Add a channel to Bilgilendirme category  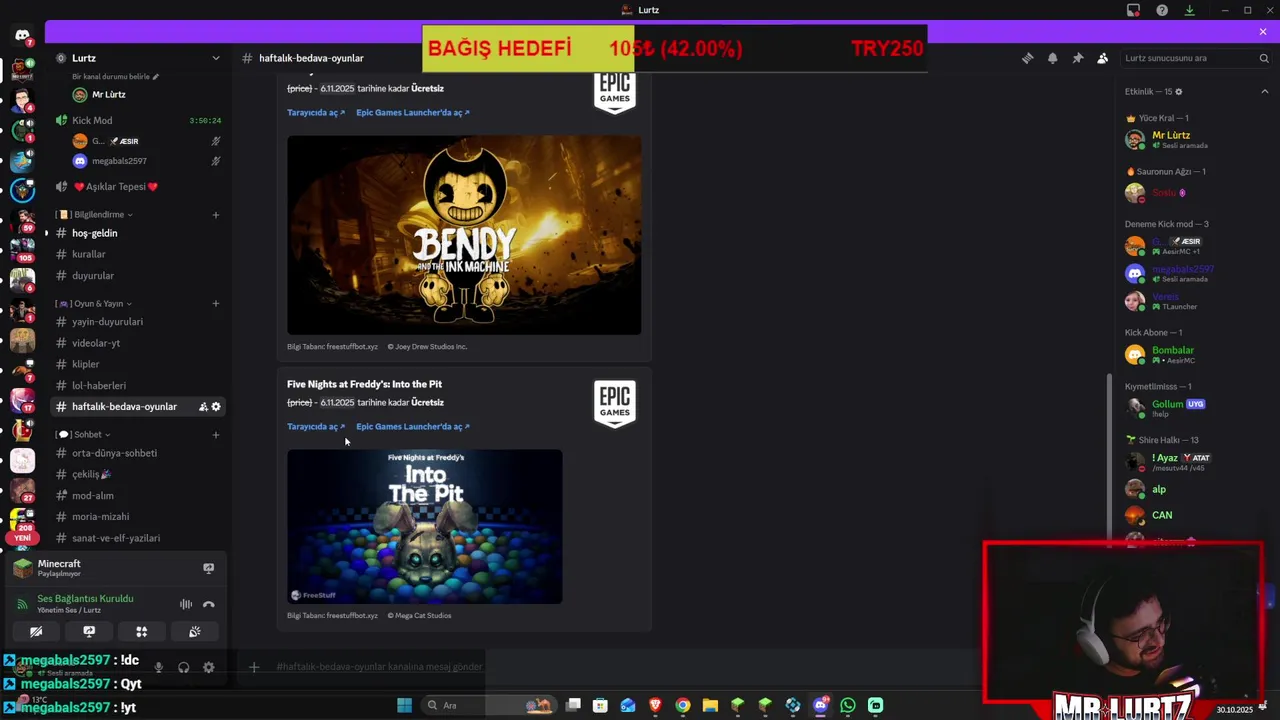click(x=215, y=214)
